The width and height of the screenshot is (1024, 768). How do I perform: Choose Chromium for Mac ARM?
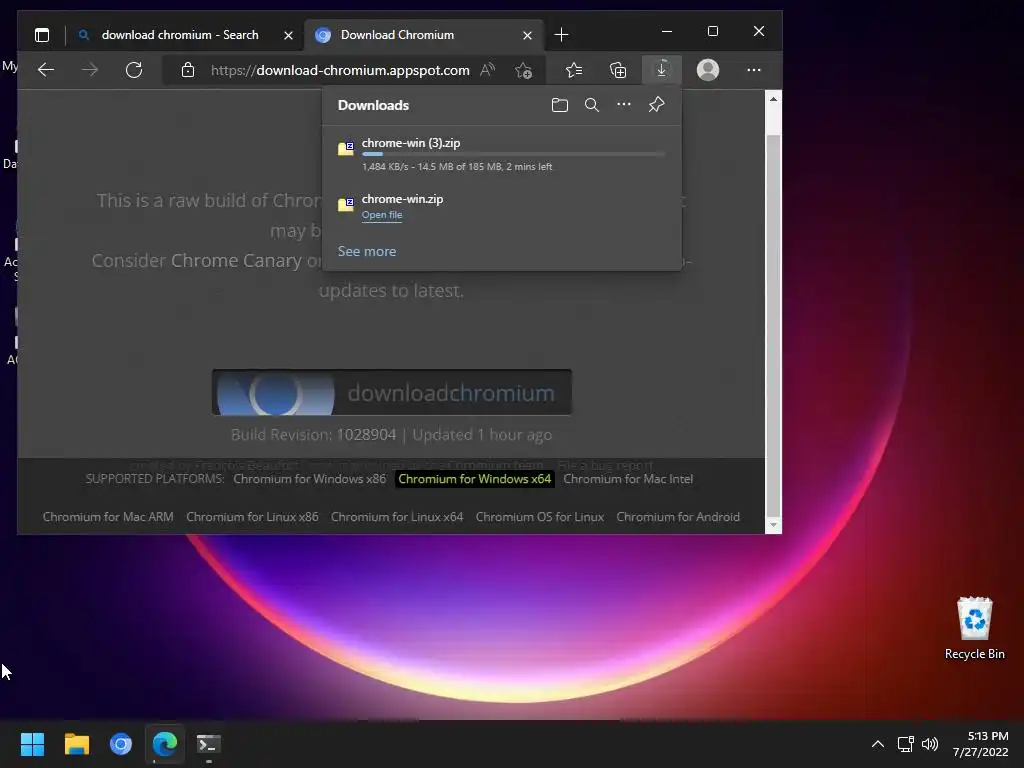click(x=108, y=517)
